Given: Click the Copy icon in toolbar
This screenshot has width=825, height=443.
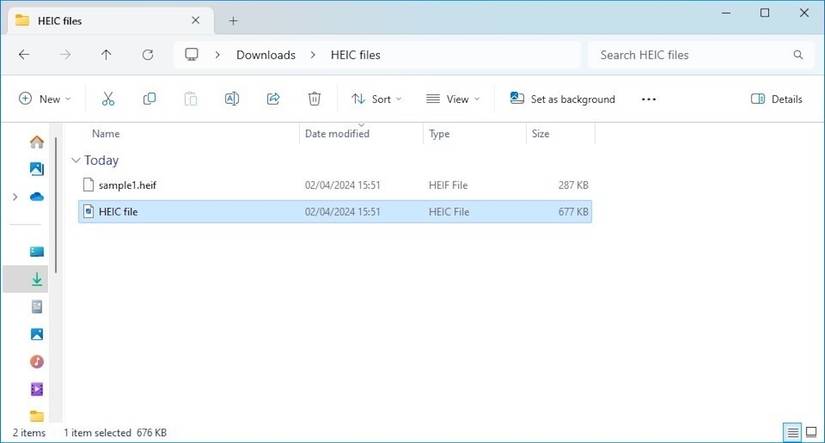Looking at the screenshot, I should (x=149, y=99).
